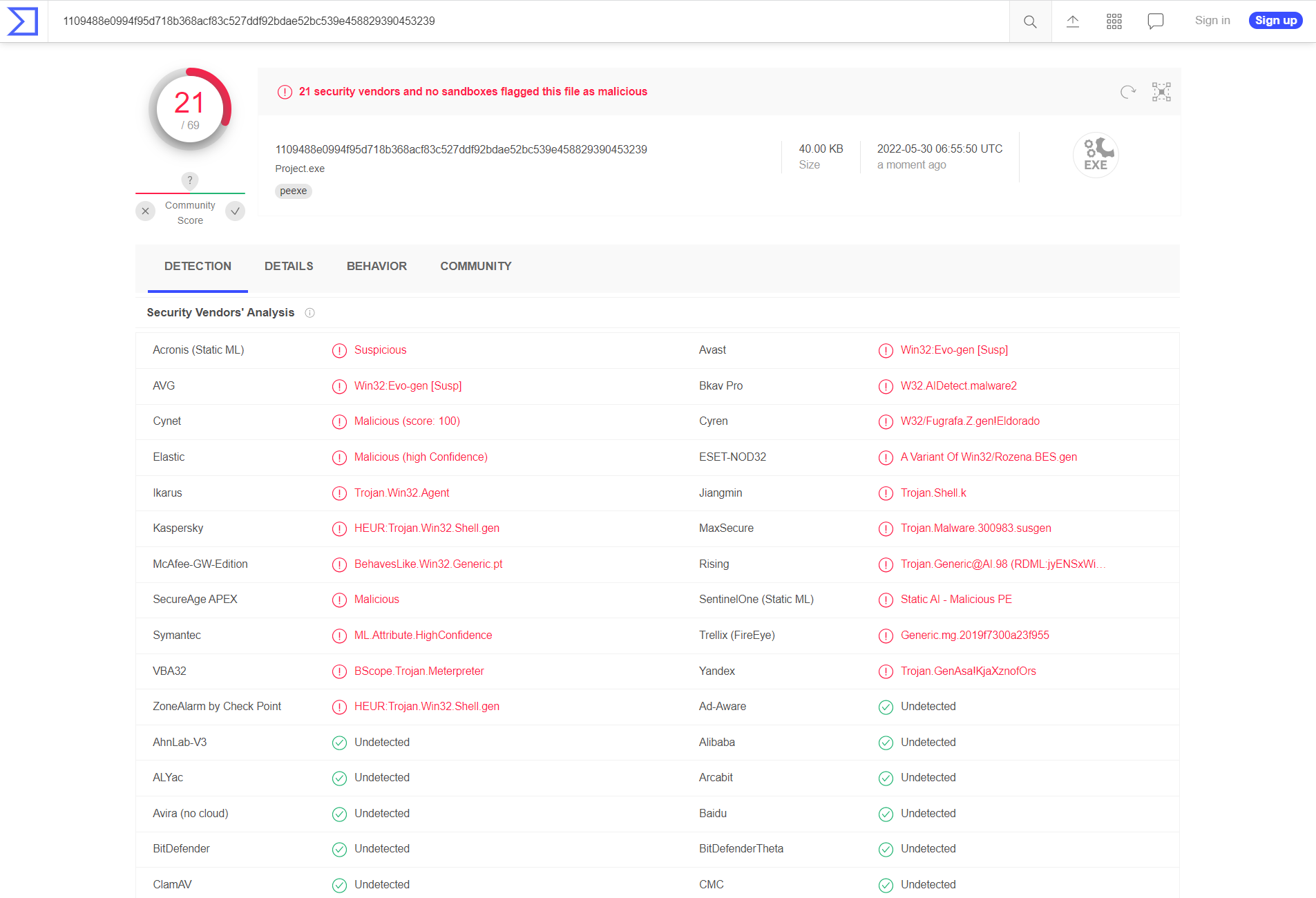1316x898 pixels.
Task: Open the apps grid menu icon
Action: [x=1114, y=21]
